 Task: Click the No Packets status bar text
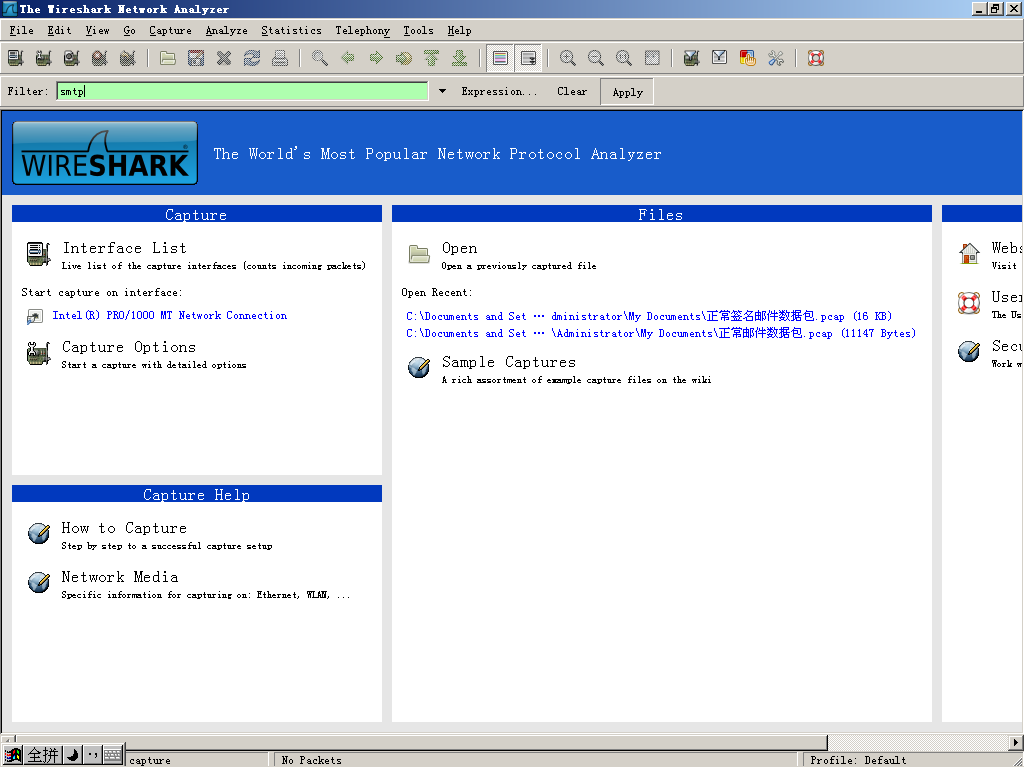(312, 760)
